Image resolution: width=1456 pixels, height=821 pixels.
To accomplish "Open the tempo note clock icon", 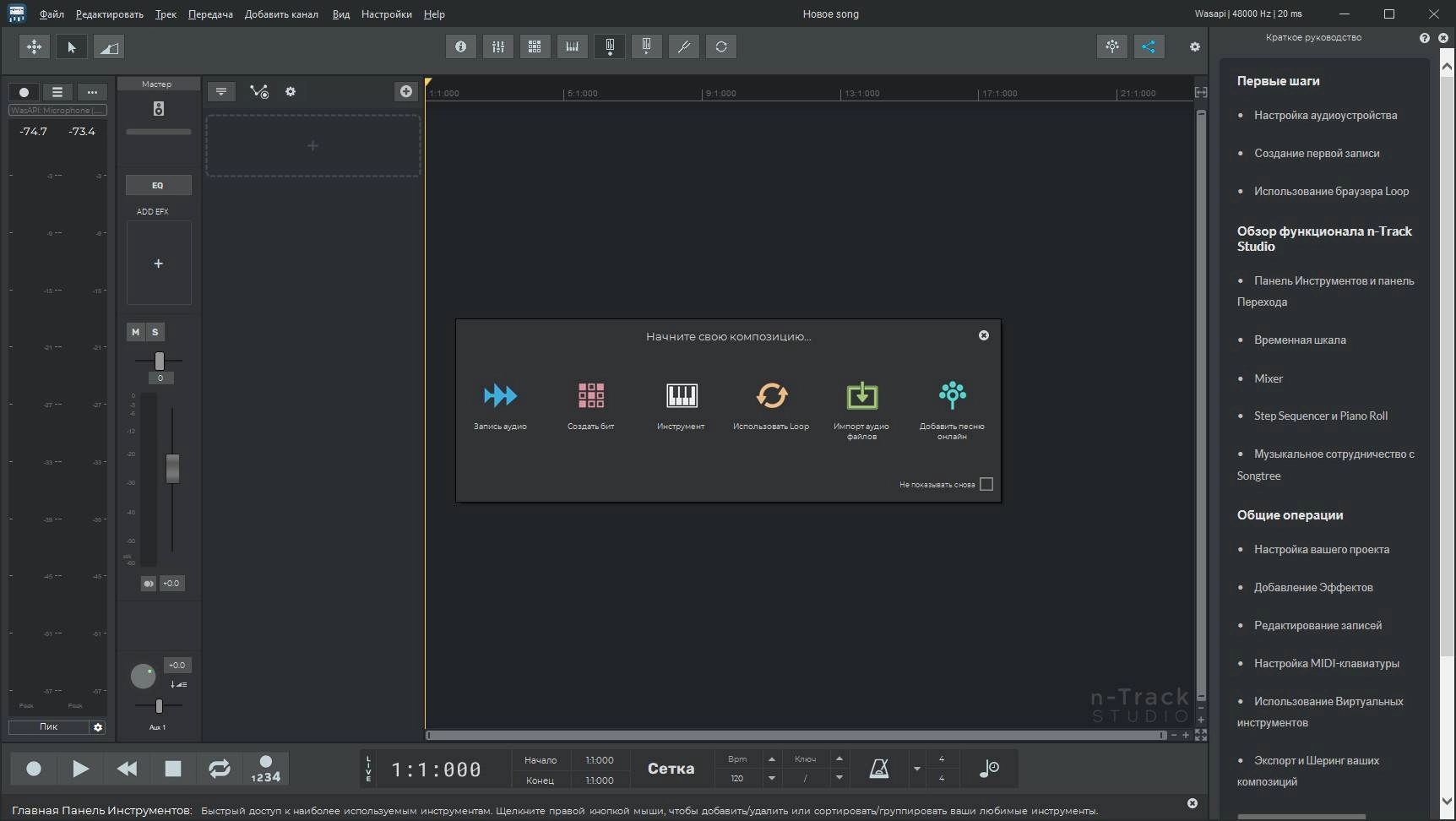I will coord(989,769).
